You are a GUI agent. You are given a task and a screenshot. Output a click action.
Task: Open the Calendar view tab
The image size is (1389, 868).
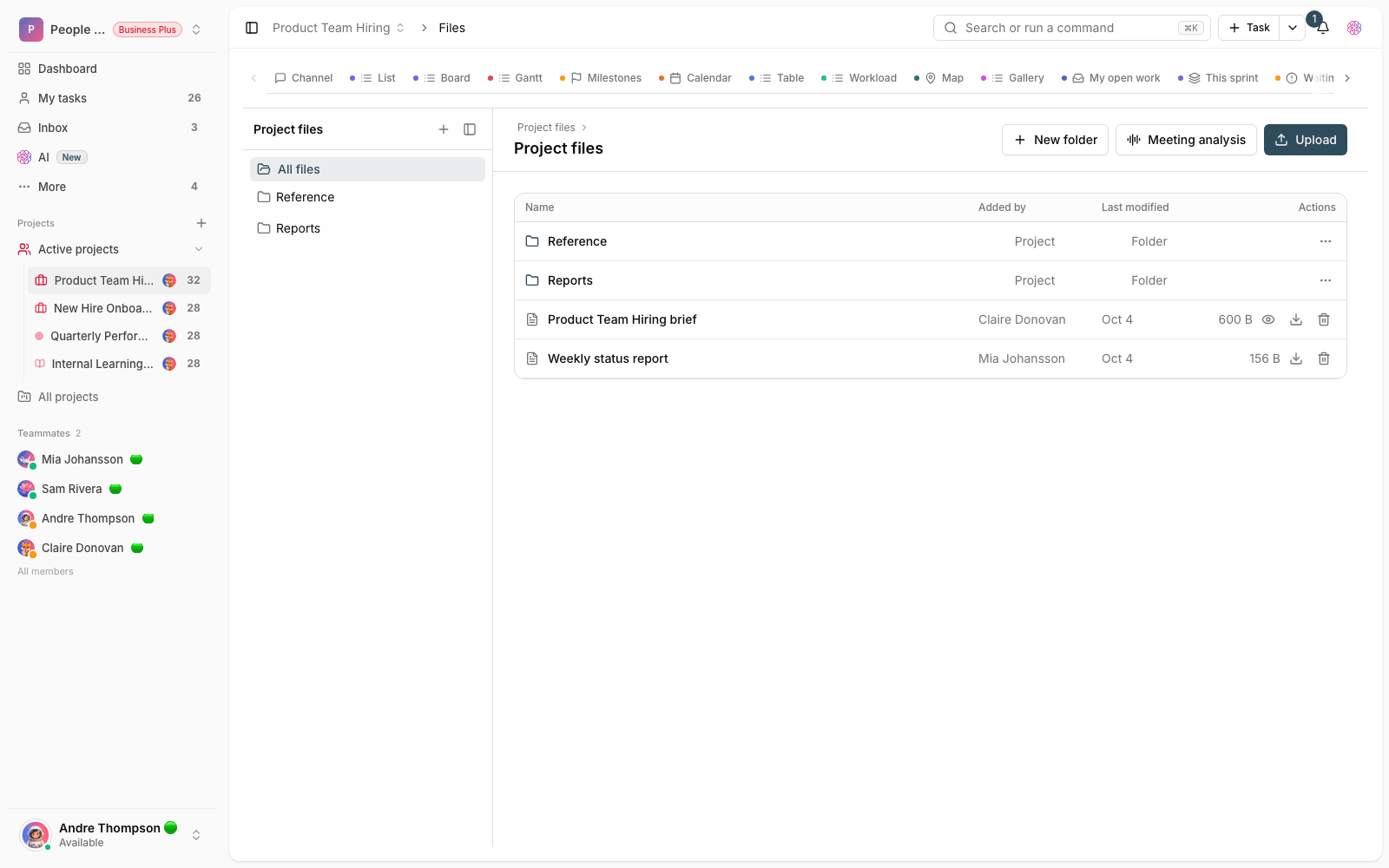pos(695,78)
